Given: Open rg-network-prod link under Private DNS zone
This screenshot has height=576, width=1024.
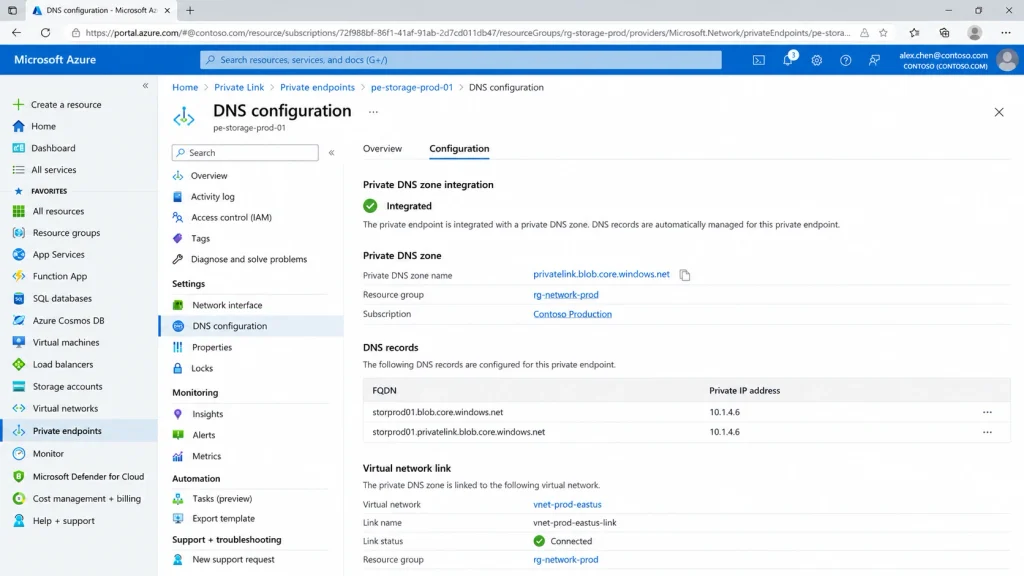Looking at the screenshot, I should pyautogui.click(x=566, y=295).
